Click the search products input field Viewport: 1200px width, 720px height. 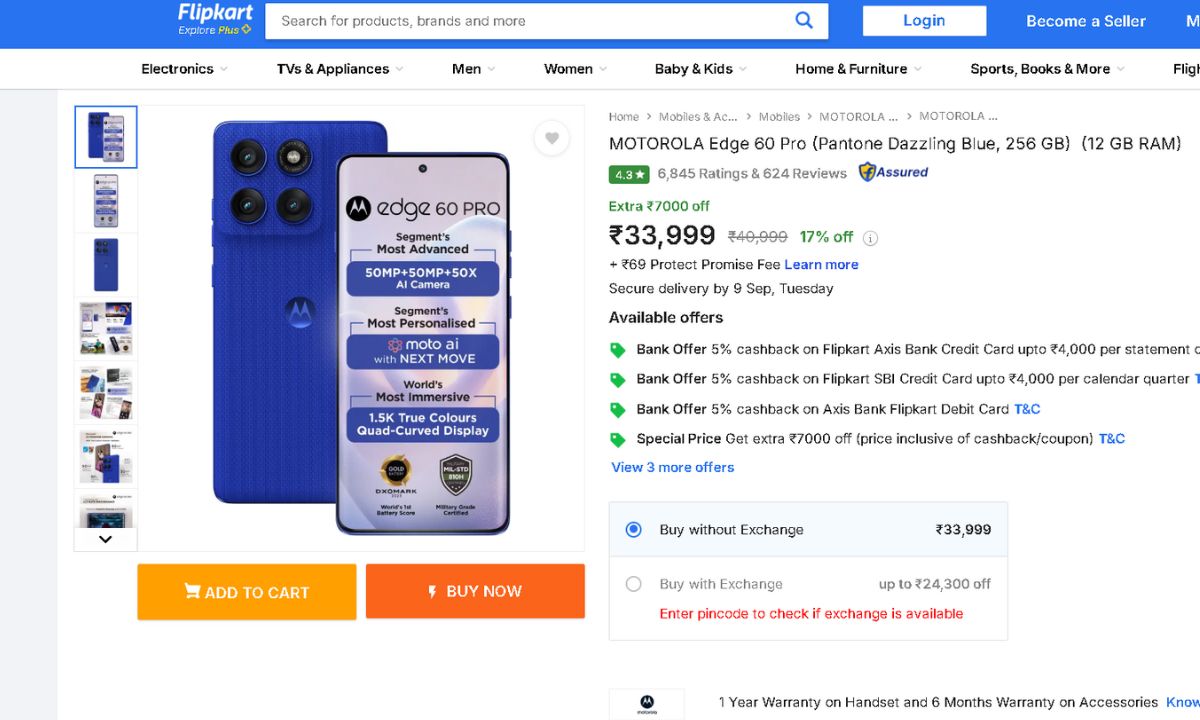(530, 21)
